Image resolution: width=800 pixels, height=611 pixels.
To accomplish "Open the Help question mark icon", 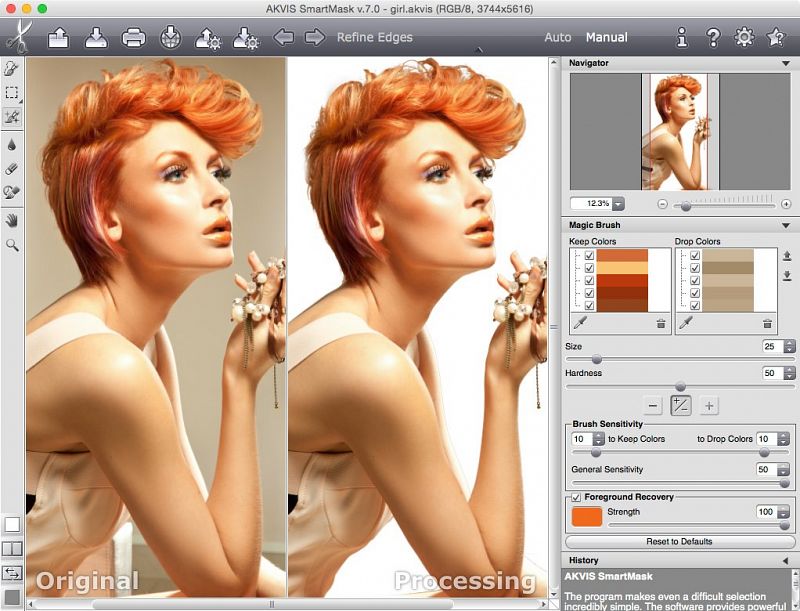I will [x=713, y=38].
